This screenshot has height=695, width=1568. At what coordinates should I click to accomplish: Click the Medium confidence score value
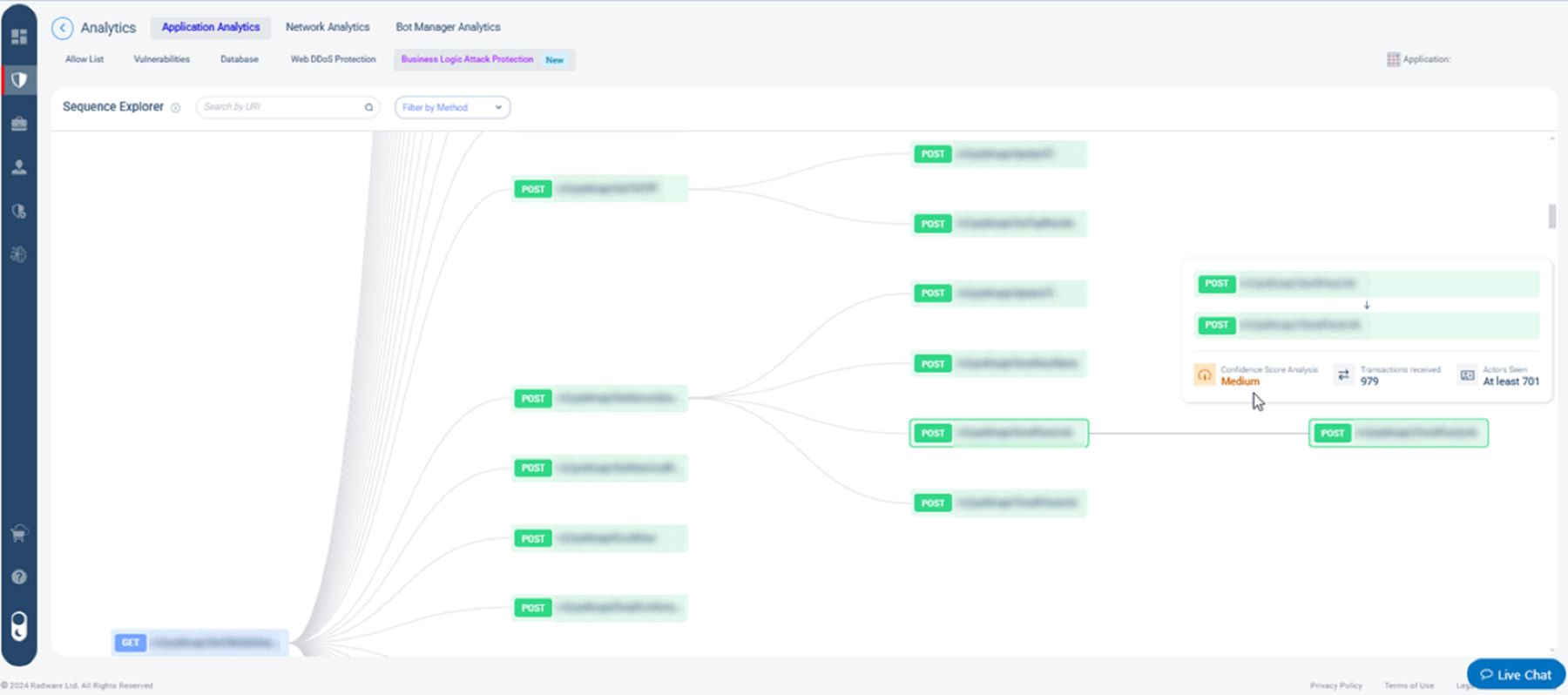click(1240, 381)
